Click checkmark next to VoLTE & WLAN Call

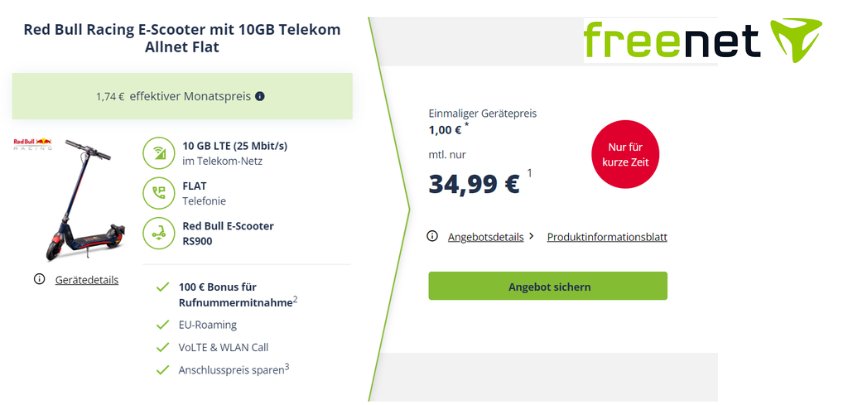[162, 347]
